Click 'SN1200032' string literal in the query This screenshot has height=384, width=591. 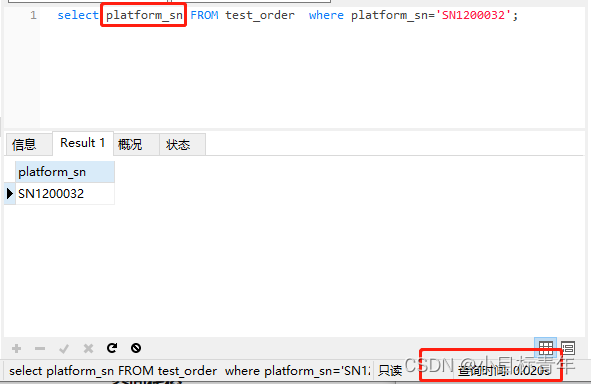tap(473, 15)
